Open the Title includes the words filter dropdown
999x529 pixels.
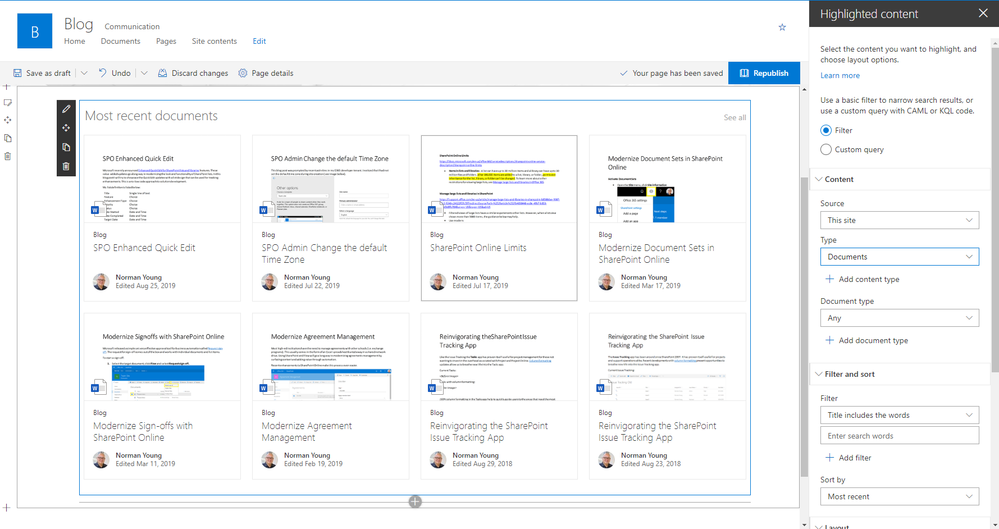click(x=899, y=415)
